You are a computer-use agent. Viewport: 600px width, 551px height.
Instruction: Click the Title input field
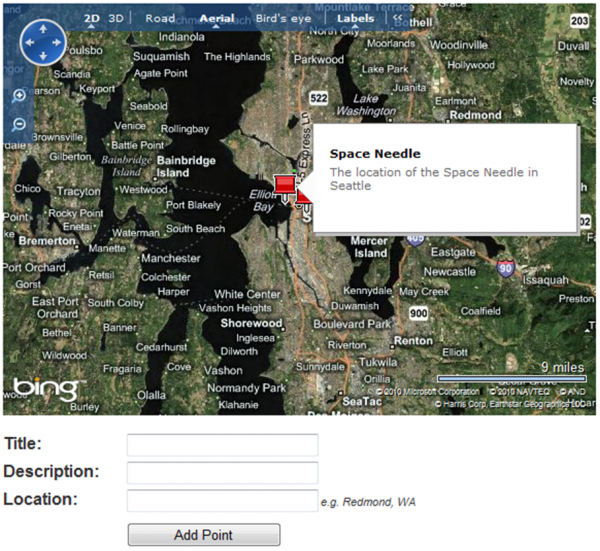223,445
